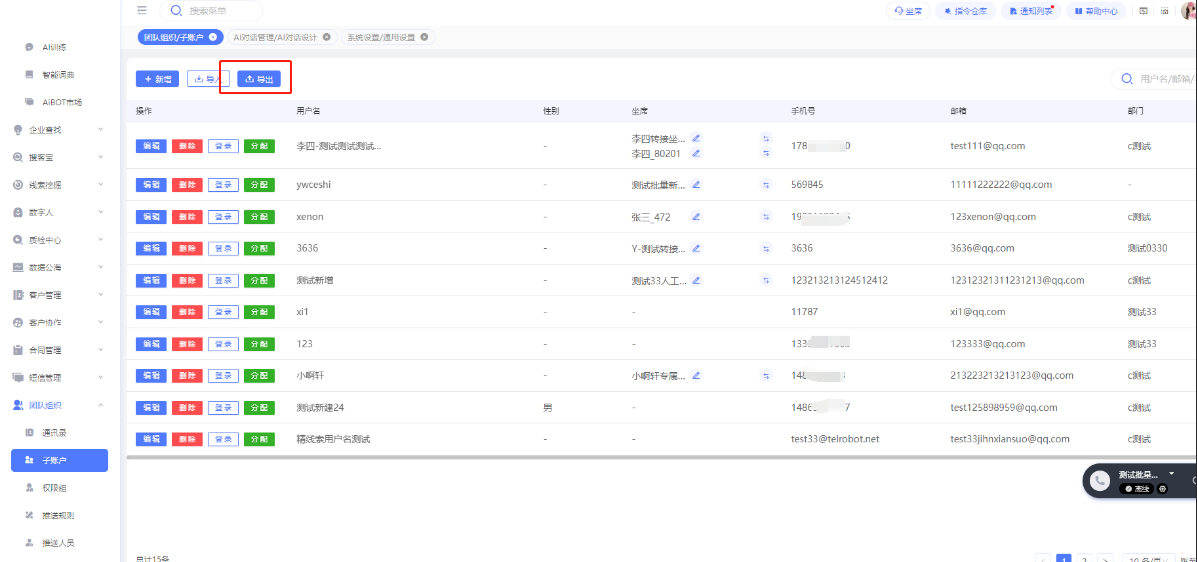Click the edit pencil next to 李四_80201

(697, 153)
